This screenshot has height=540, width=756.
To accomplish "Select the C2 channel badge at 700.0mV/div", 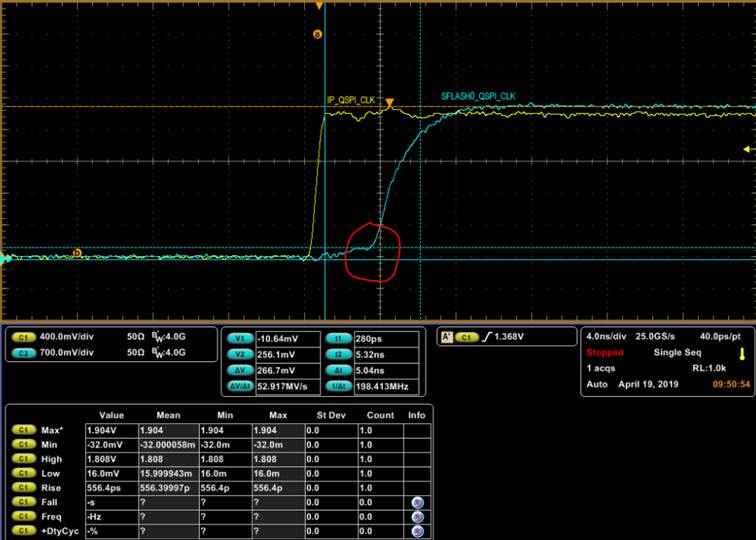I will [x=23, y=353].
